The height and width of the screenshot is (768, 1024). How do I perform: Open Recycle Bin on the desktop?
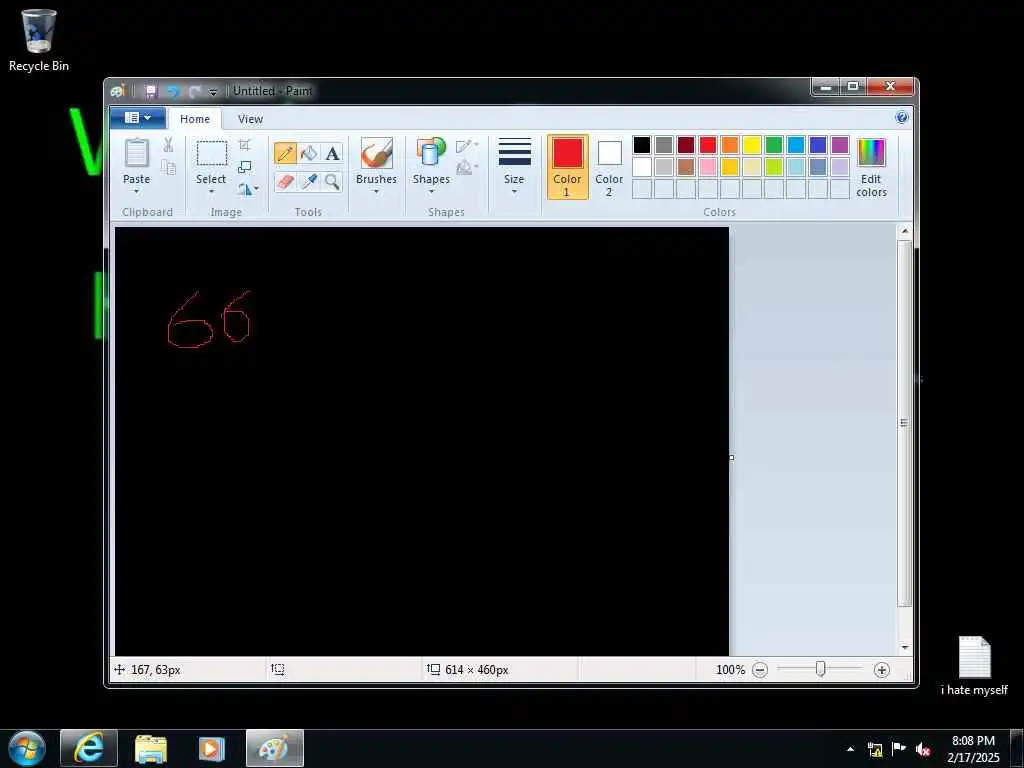(x=39, y=39)
